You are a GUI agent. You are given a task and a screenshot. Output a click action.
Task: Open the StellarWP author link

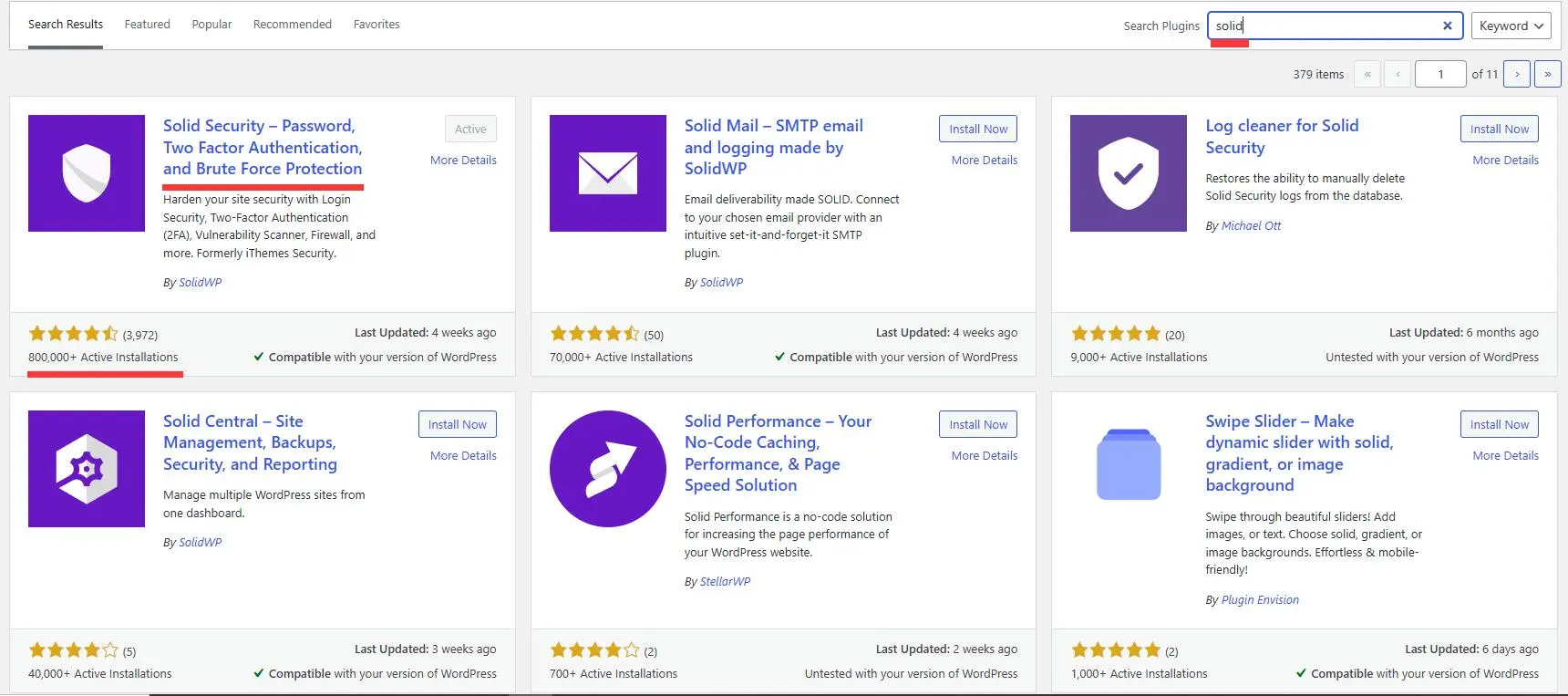pos(725,582)
